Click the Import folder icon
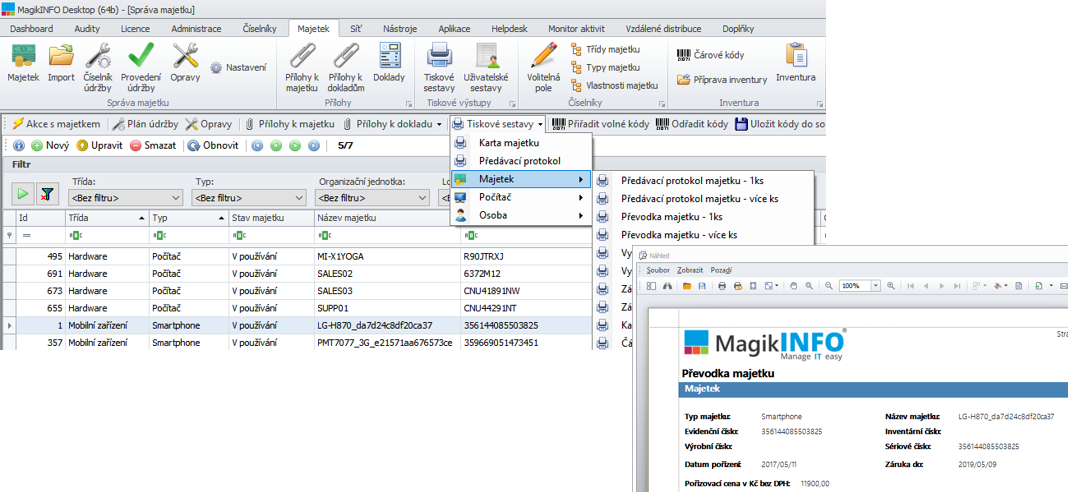Screen dimensions: 1068x492 coord(61,63)
